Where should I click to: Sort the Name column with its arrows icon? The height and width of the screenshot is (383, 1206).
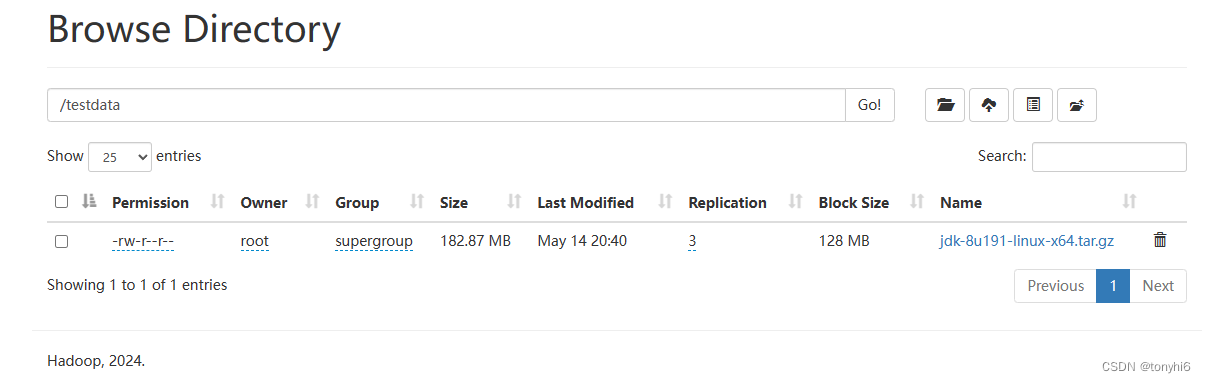[1130, 202]
